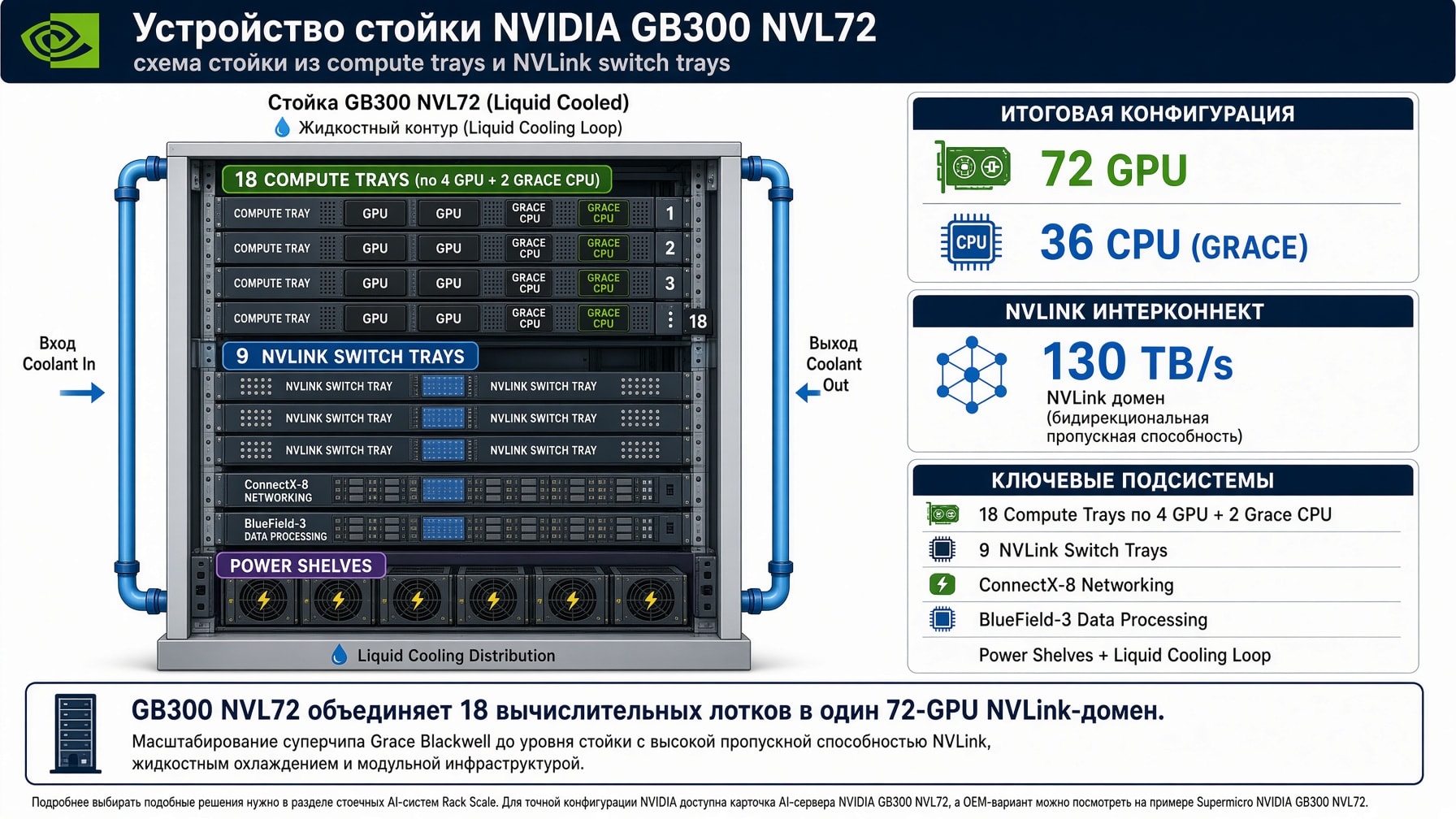The width and height of the screenshot is (1456, 819).
Task: Click tray number 2 badge
Action: pos(669,249)
